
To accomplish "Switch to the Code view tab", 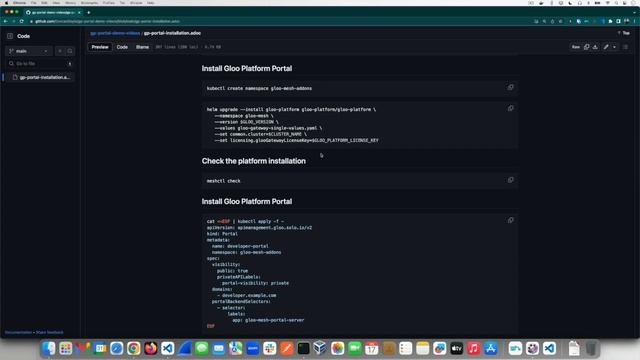I will click(x=122, y=47).
